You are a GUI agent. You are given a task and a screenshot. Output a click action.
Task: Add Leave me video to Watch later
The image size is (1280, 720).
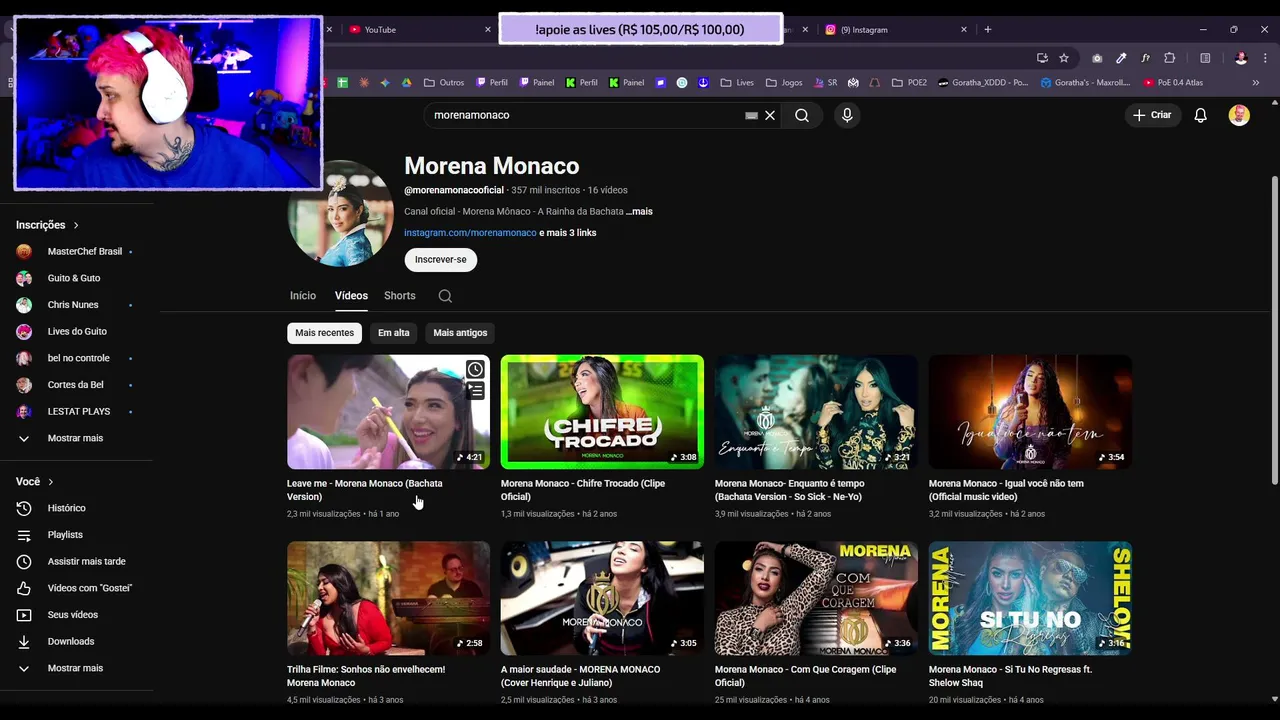tap(475, 370)
